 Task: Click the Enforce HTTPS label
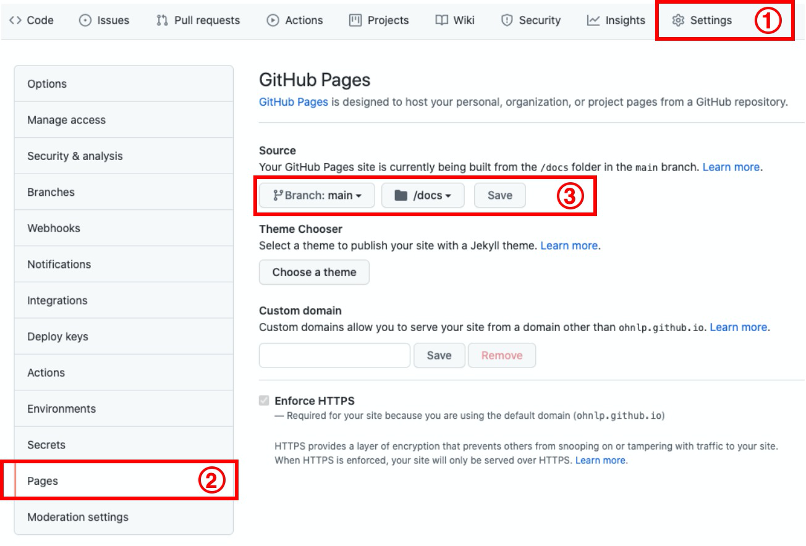315,401
